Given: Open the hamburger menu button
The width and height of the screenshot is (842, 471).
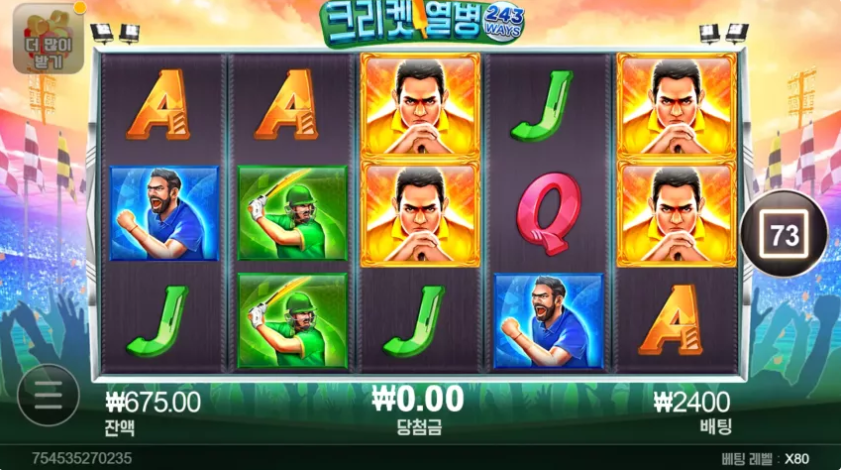Looking at the screenshot, I should point(48,396).
